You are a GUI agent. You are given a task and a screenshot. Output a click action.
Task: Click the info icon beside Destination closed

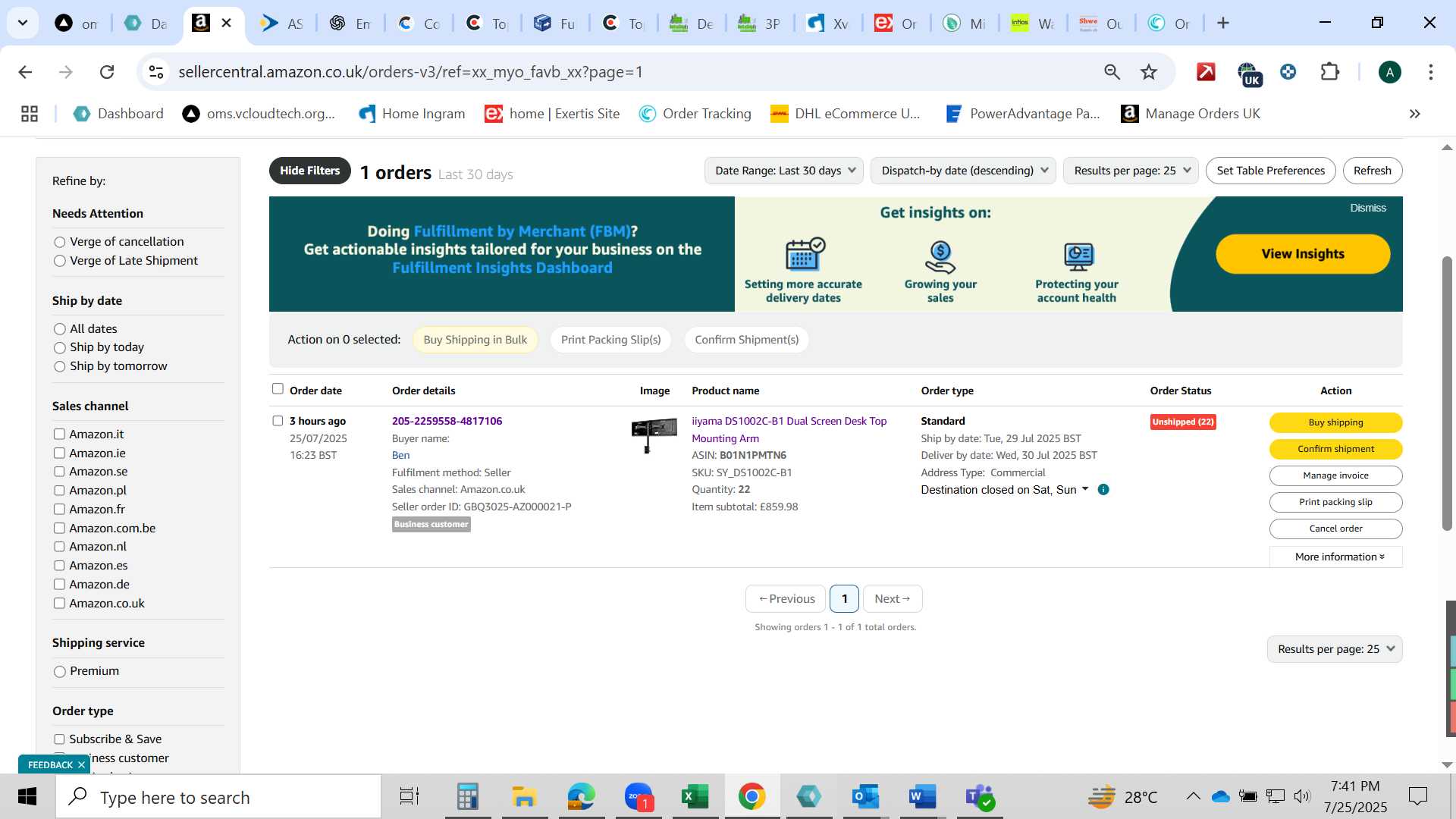click(x=1103, y=490)
